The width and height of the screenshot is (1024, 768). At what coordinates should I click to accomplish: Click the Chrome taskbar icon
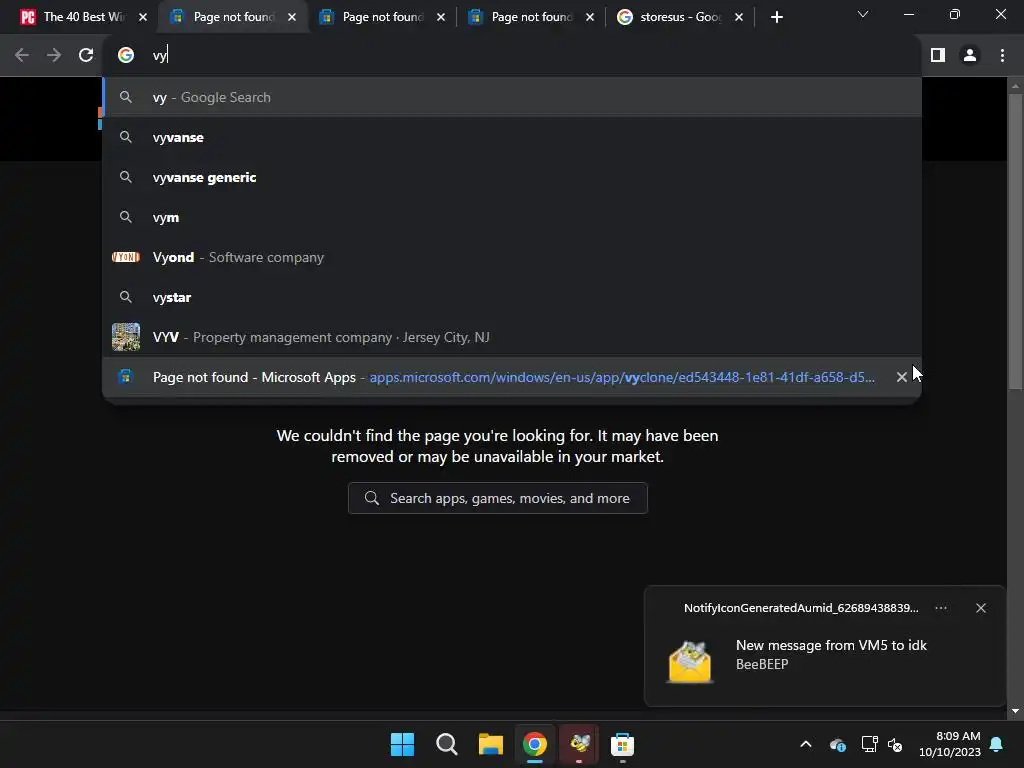(x=534, y=744)
